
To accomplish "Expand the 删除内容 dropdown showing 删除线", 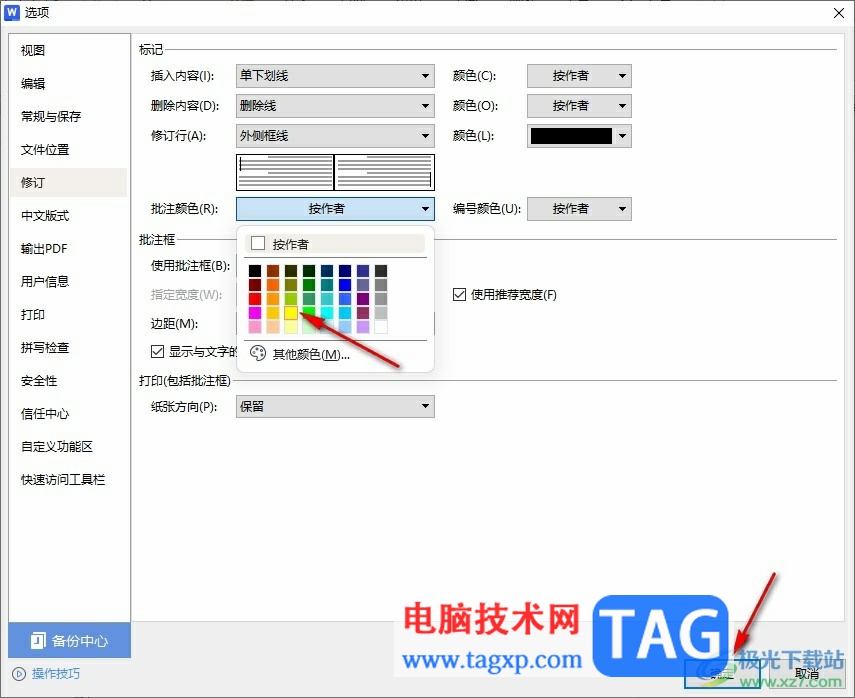I will (x=335, y=106).
